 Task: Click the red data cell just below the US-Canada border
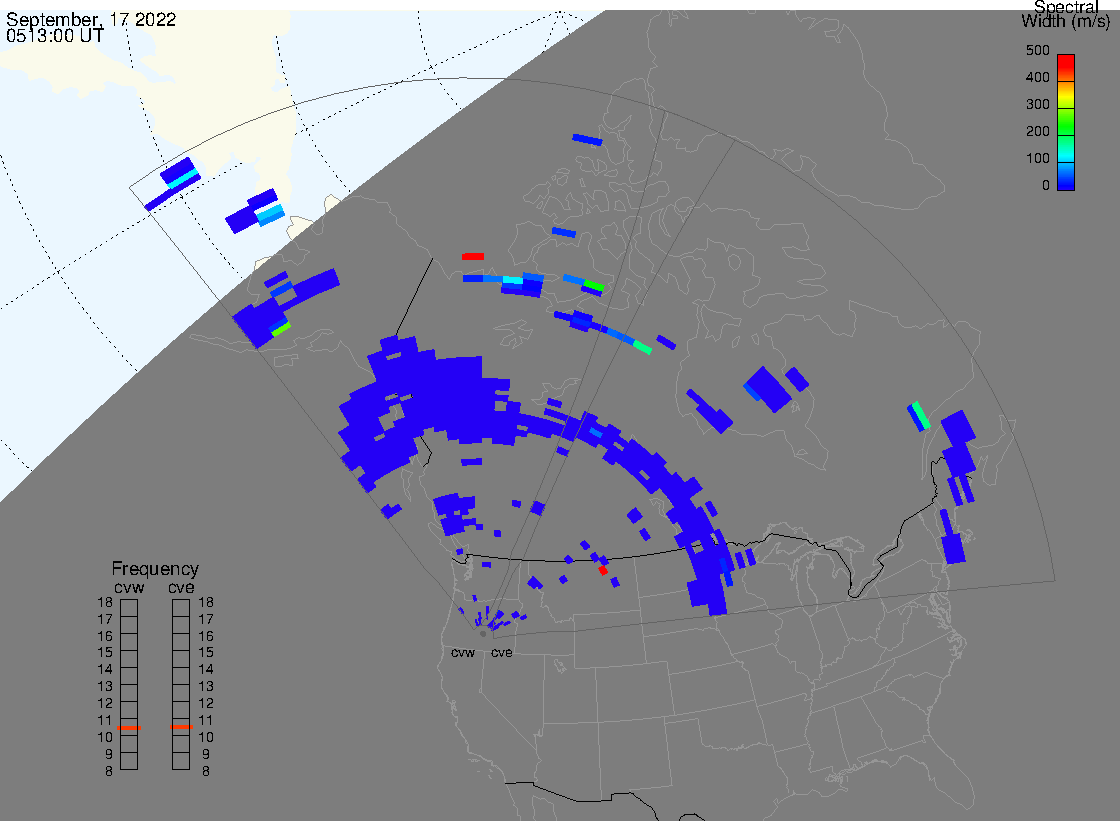(603, 570)
